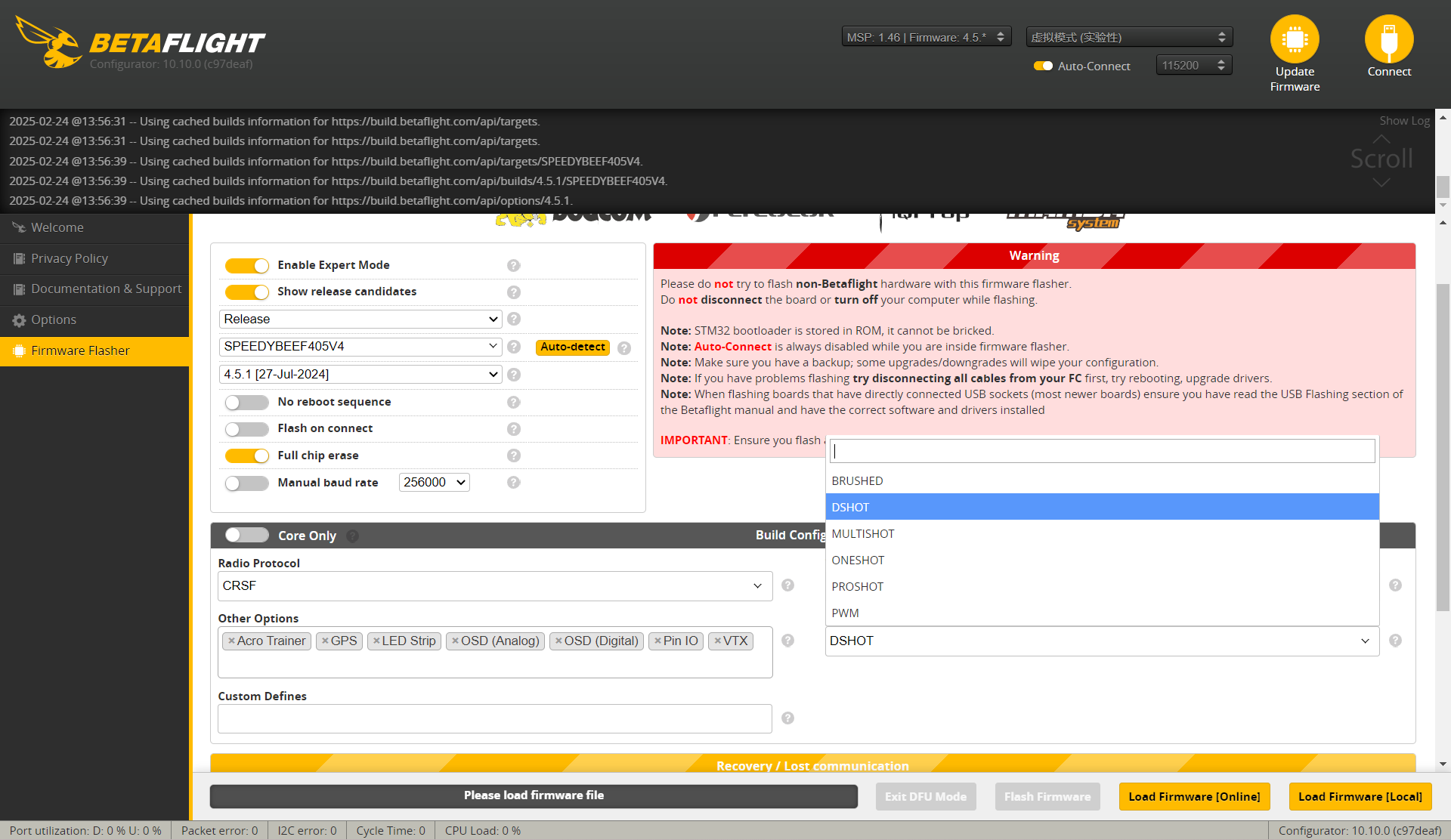Disable Full chip erase switch
The width and height of the screenshot is (1451, 840).
pos(247,456)
